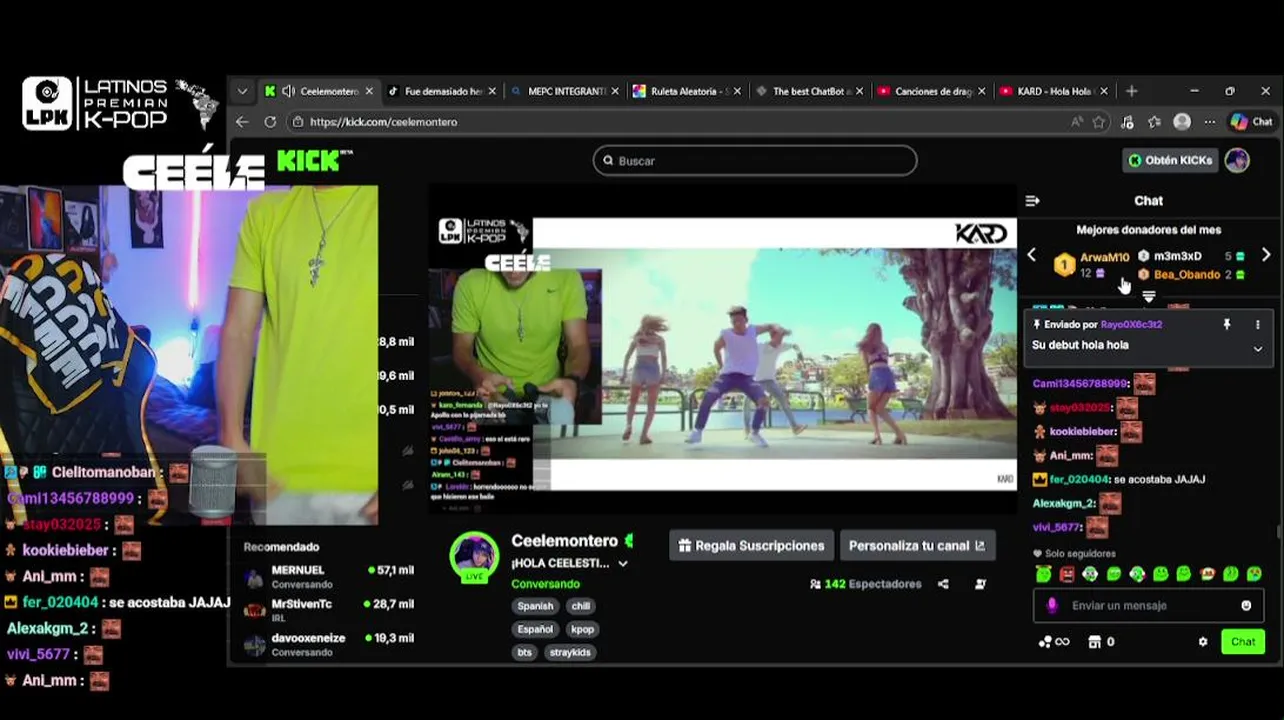
Task: Click the address bar URL kick.com/ceelemontero
Action: pos(383,122)
